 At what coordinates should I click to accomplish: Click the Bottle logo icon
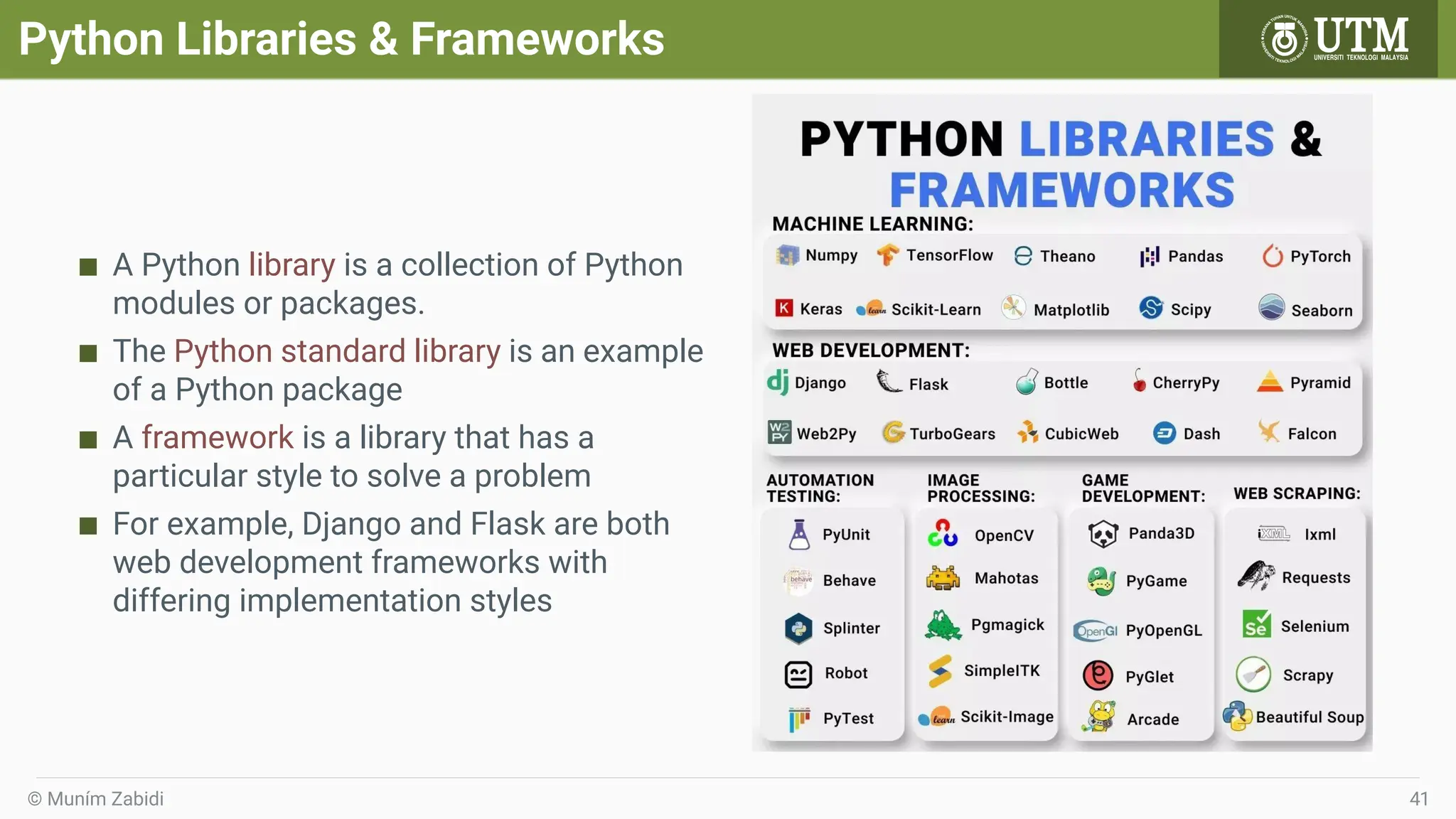[1027, 382]
